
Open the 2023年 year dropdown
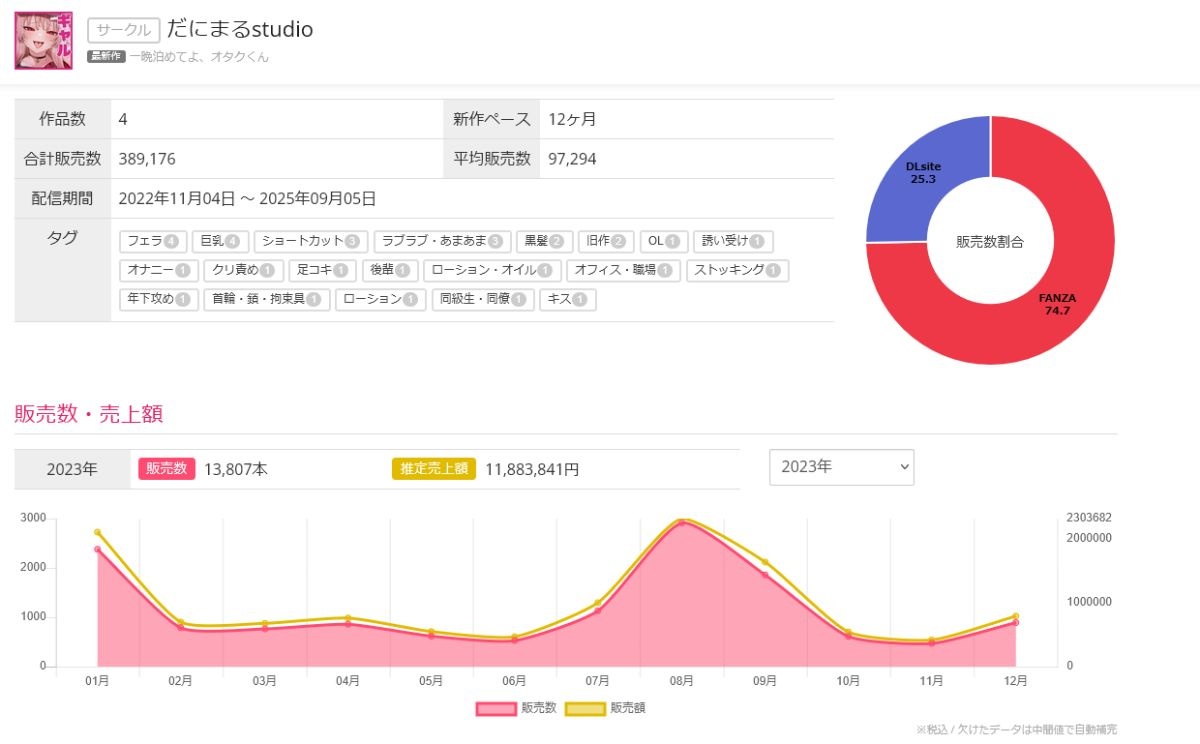click(x=841, y=467)
